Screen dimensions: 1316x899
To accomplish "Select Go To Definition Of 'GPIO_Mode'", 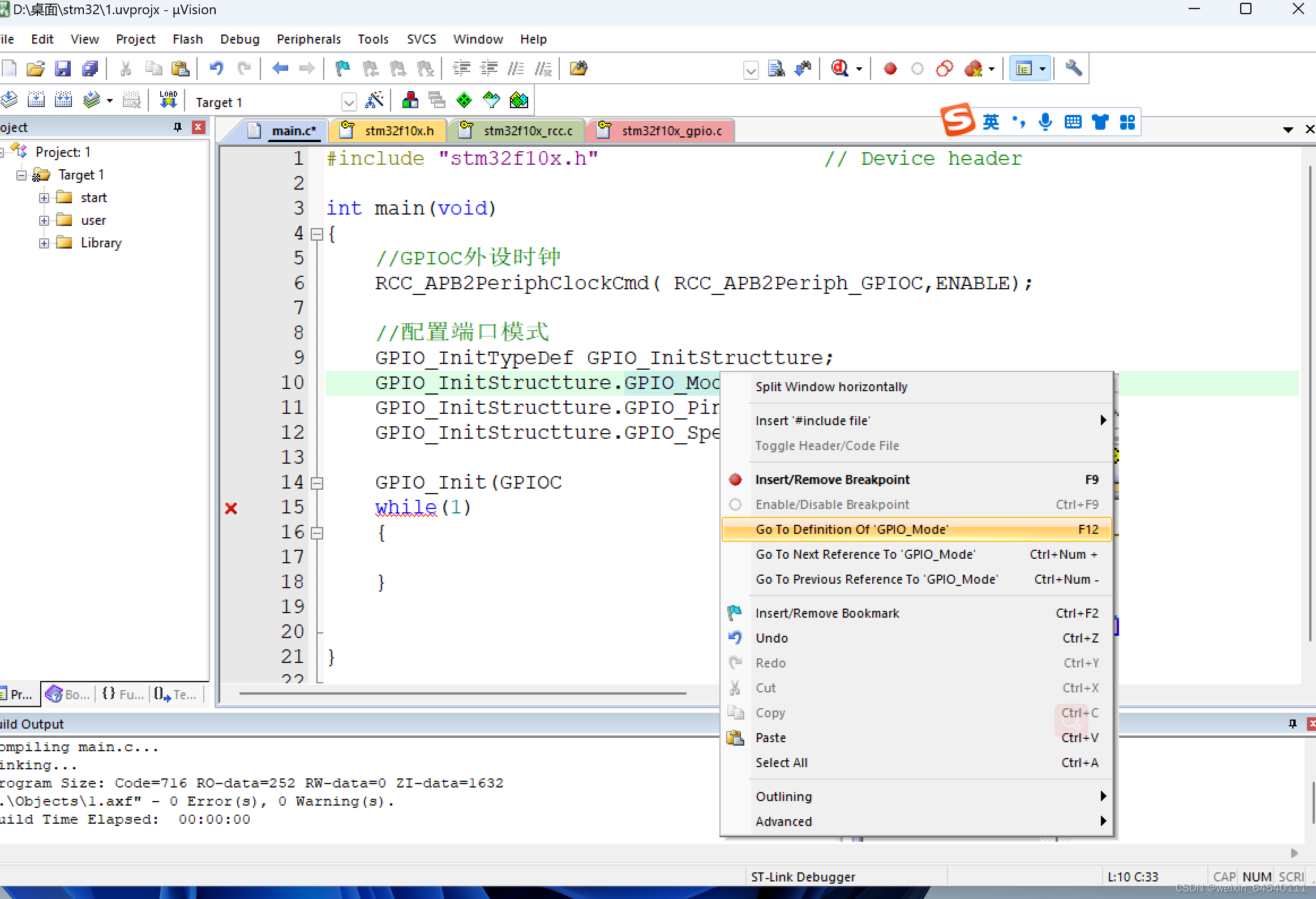I will (851, 529).
